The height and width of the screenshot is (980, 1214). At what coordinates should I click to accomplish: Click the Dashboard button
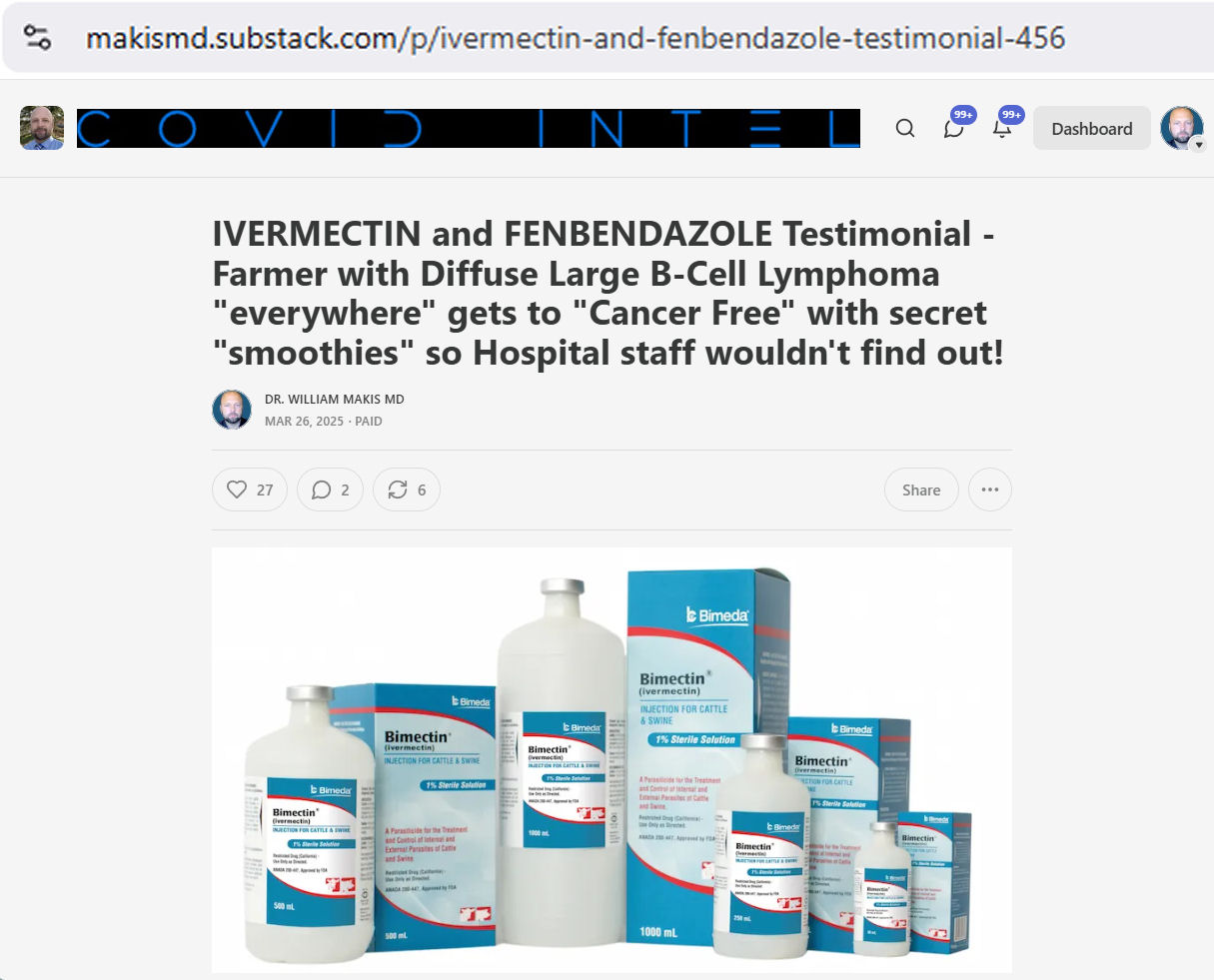coord(1092,128)
